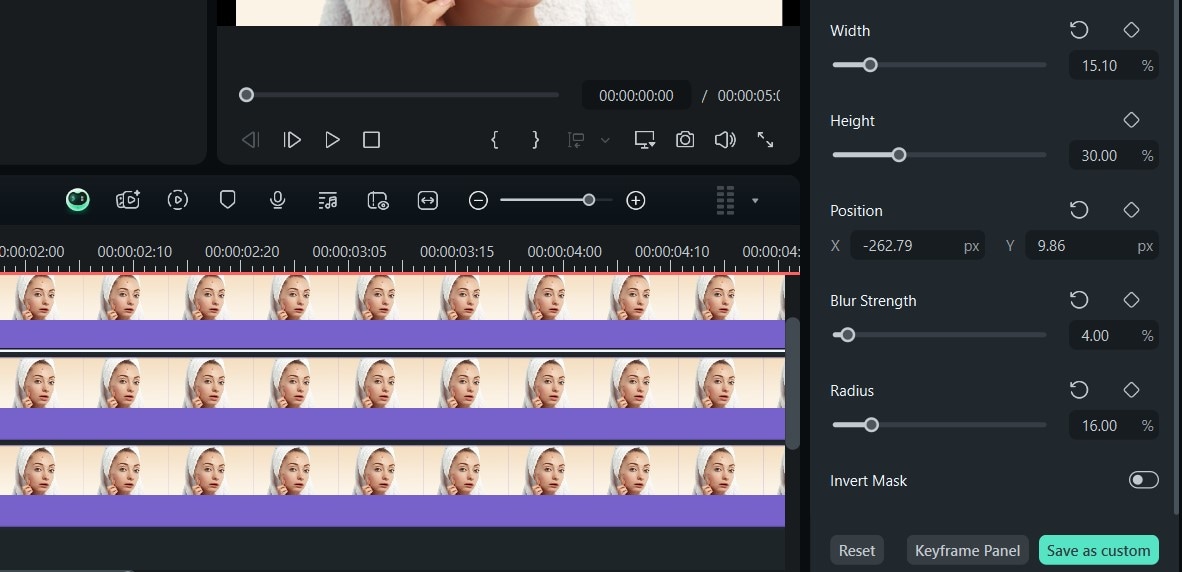Add keyframe for Blur Strength
Screen dimensions: 1182x572
[1131, 300]
